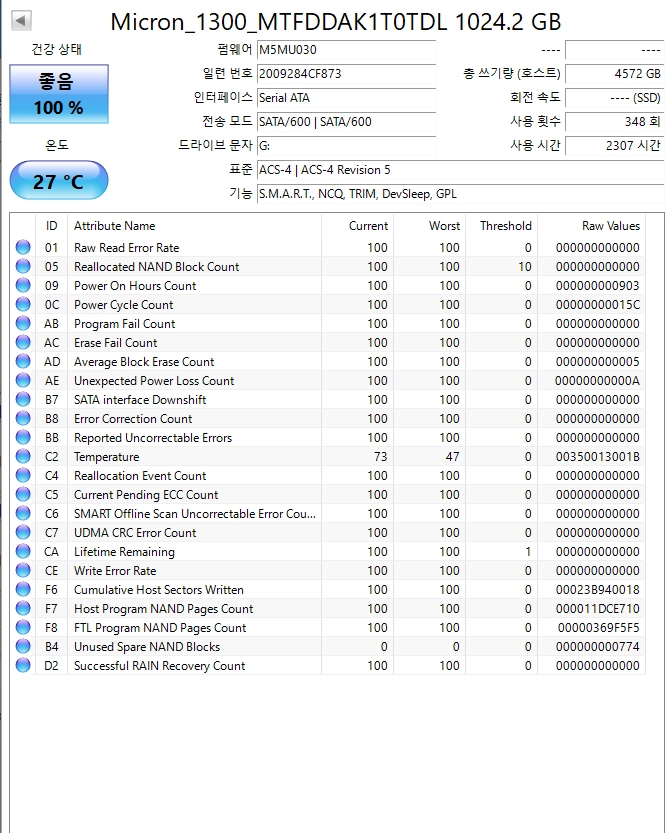Click status icon for SMART Offline Scan row
Viewport: 670px width, 833px height.
pos(23,513)
